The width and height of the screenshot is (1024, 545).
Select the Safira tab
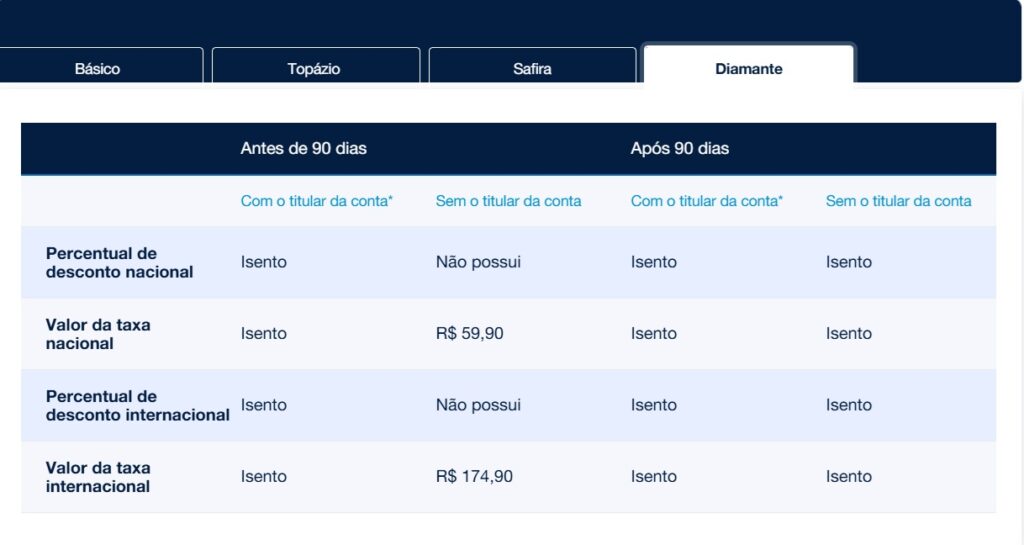pyautogui.click(x=532, y=69)
